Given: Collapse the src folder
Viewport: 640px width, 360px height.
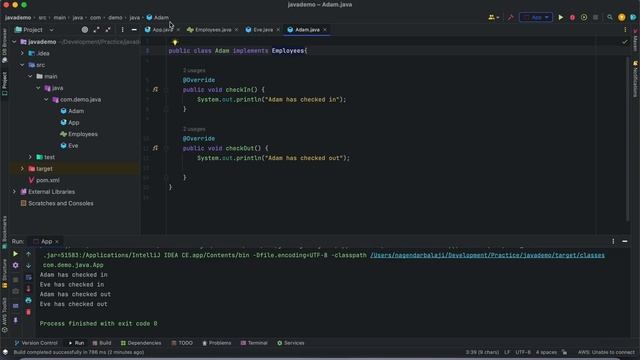Looking at the screenshot, I should coord(22,65).
